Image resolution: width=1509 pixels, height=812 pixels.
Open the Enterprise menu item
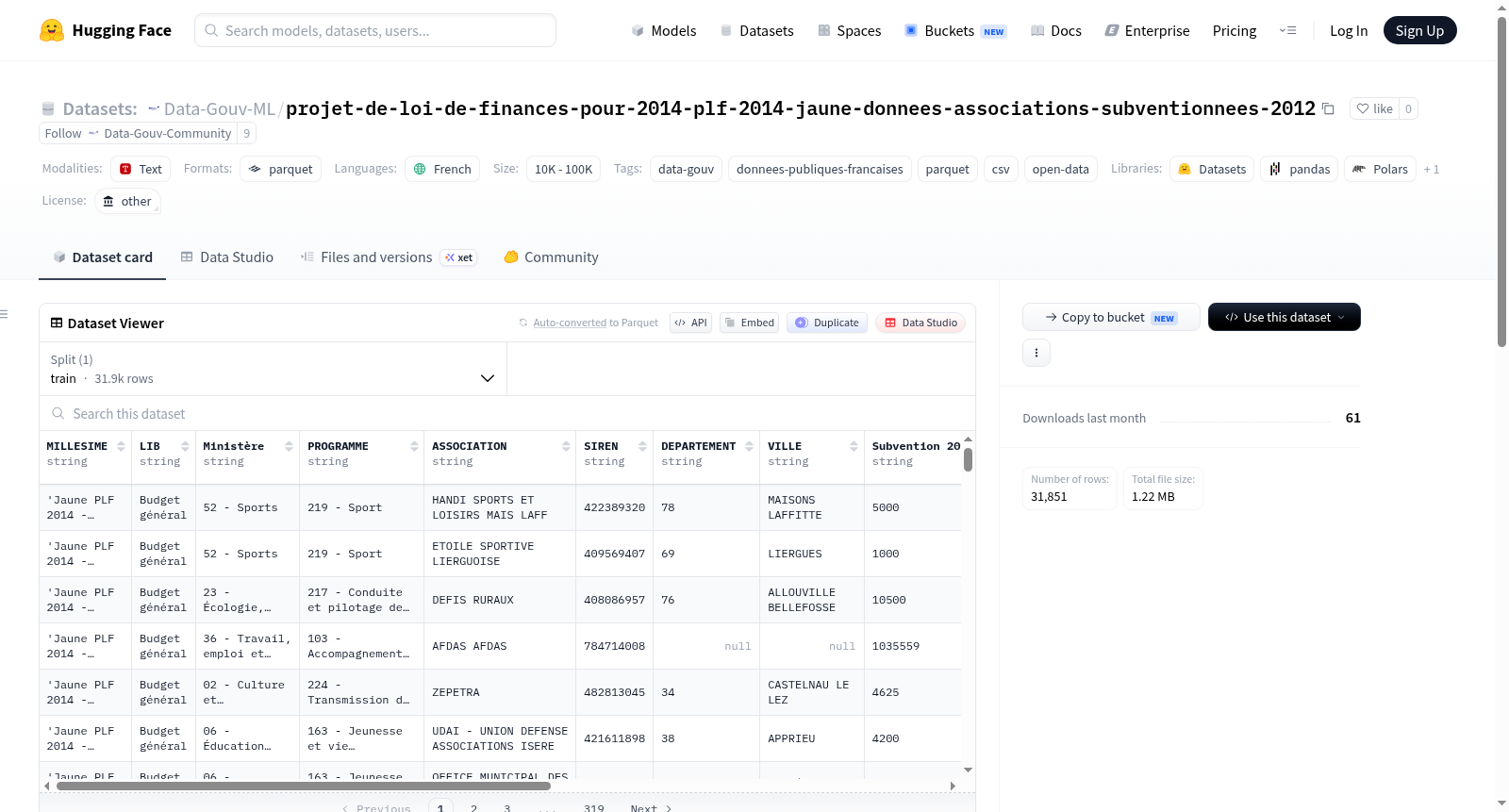coord(1147,30)
